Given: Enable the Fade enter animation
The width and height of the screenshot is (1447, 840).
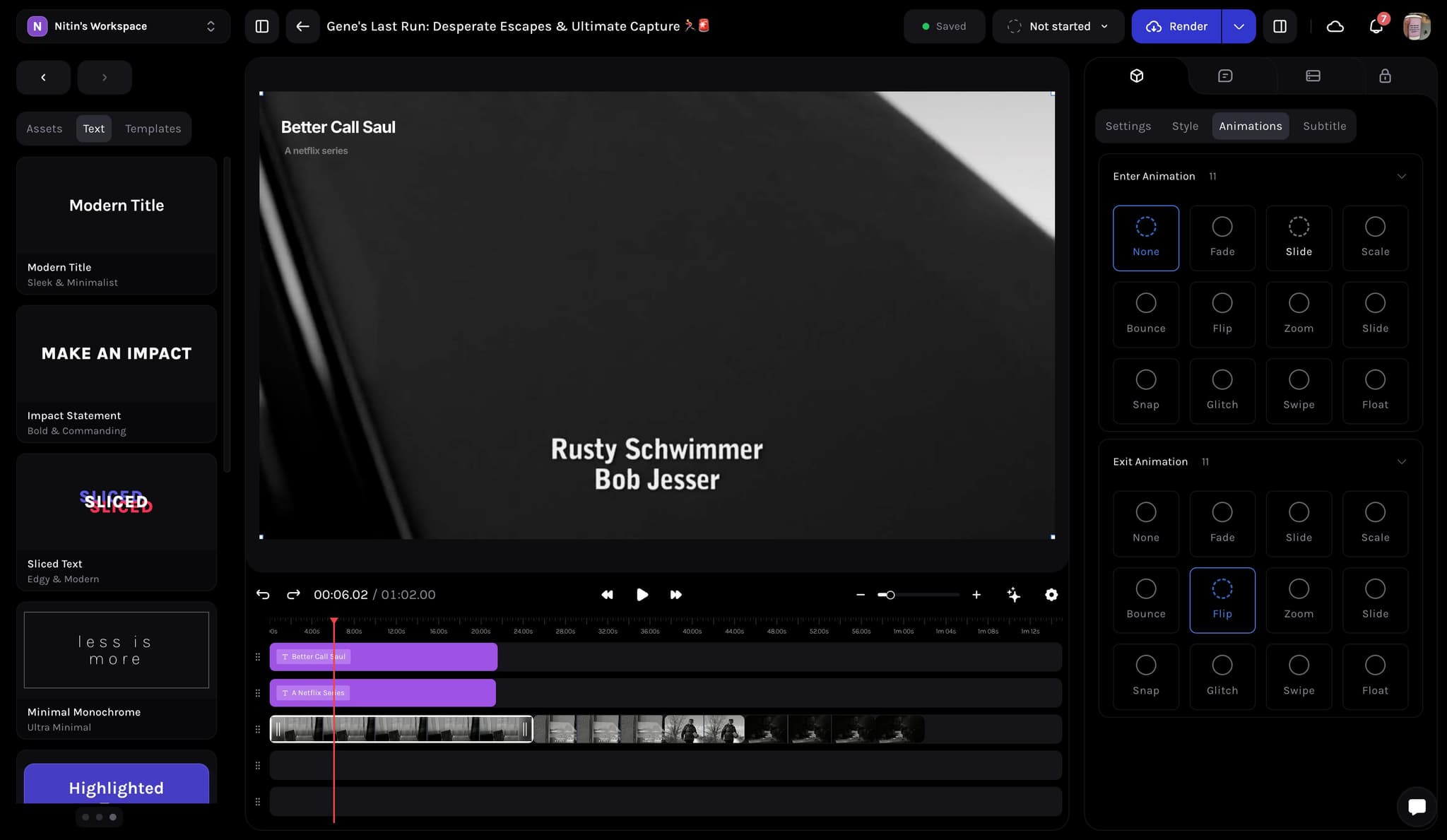Looking at the screenshot, I should click(x=1222, y=237).
